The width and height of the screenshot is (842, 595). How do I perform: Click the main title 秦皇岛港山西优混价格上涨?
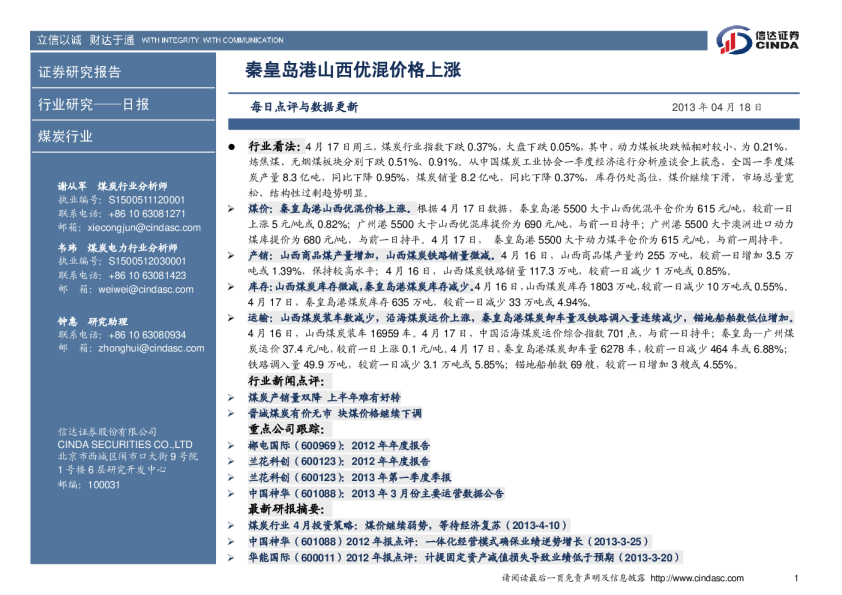coord(354,72)
